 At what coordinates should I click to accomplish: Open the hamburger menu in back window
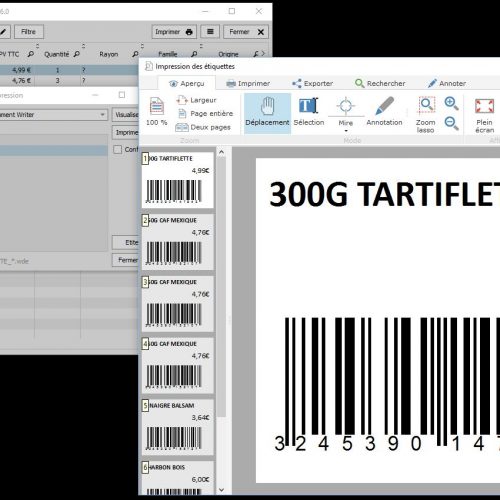[210, 32]
